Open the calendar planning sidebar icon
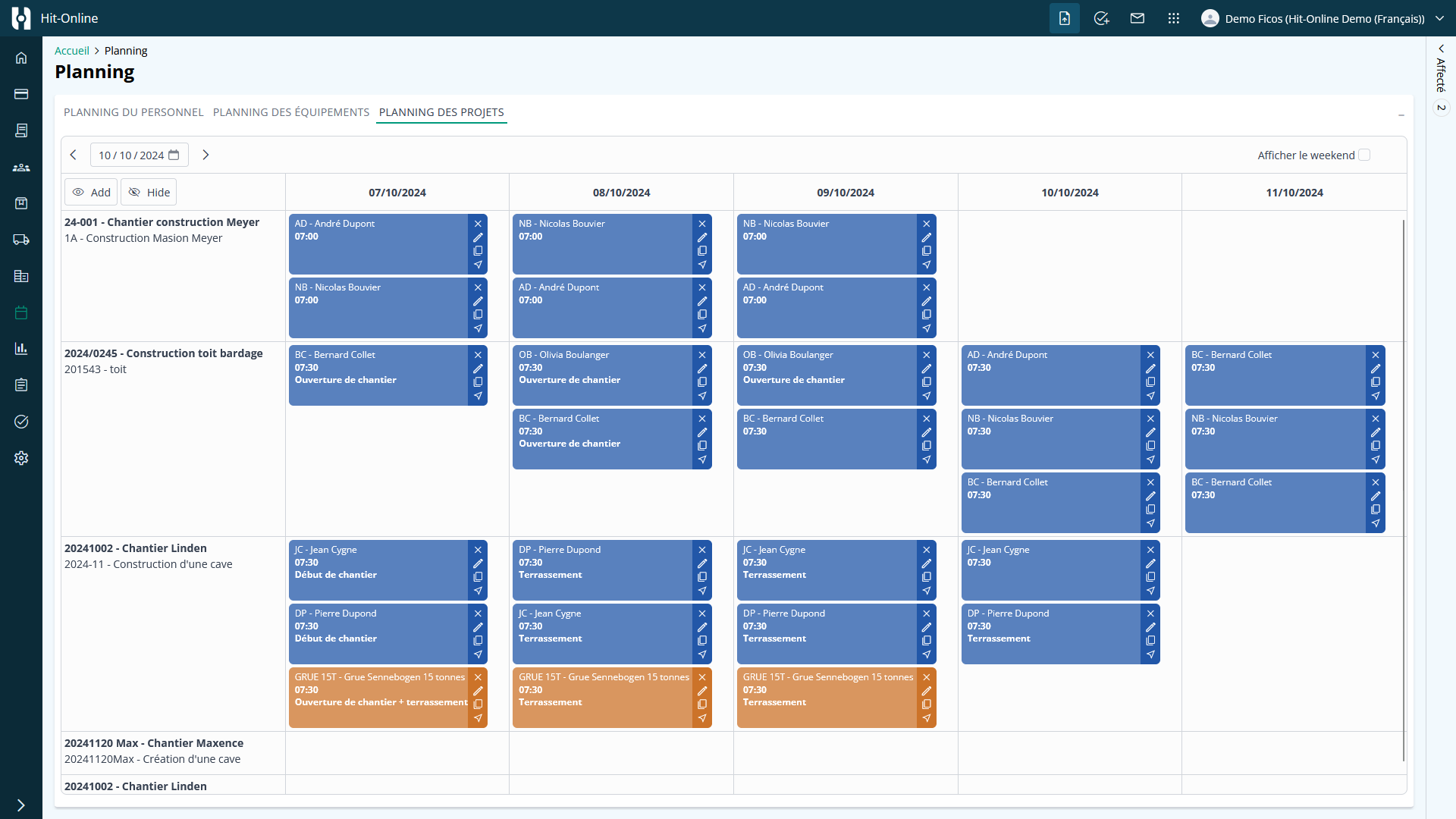The height and width of the screenshot is (819, 1456). (21, 312)
